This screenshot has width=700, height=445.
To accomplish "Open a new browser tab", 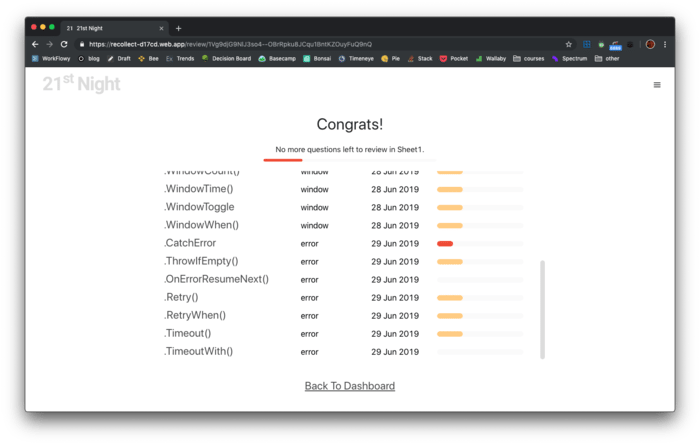I will 179,28.
